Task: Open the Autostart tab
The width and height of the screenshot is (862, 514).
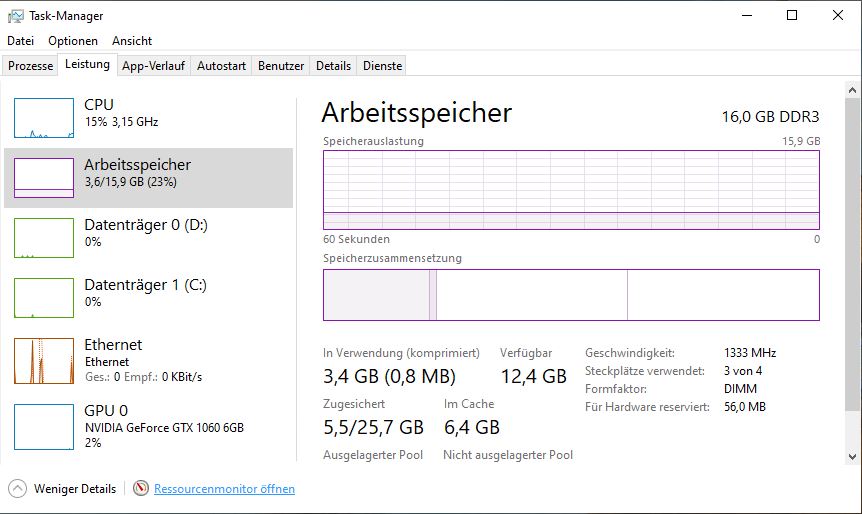Action: tap(221, 66)
